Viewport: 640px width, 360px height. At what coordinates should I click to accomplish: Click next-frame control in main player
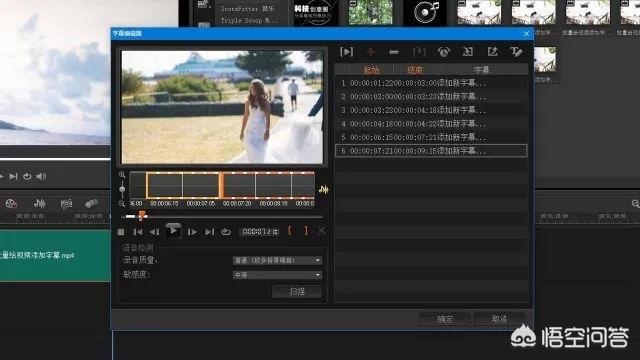[13, 176]
